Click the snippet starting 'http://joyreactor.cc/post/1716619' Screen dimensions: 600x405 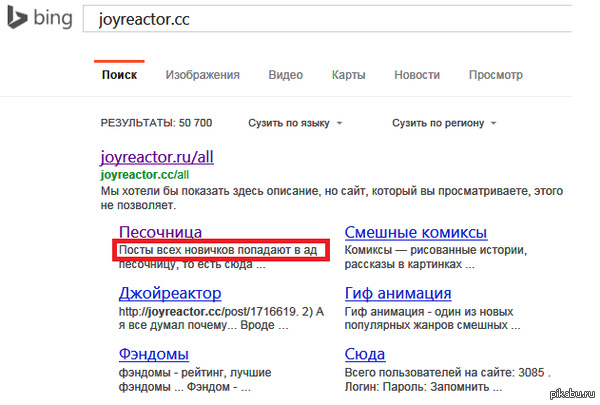click(x=221, y=318)
